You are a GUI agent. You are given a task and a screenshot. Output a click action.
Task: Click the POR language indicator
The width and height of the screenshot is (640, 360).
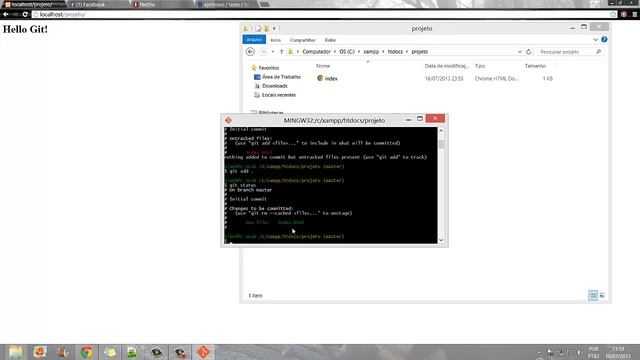click(x=593, y=352)
